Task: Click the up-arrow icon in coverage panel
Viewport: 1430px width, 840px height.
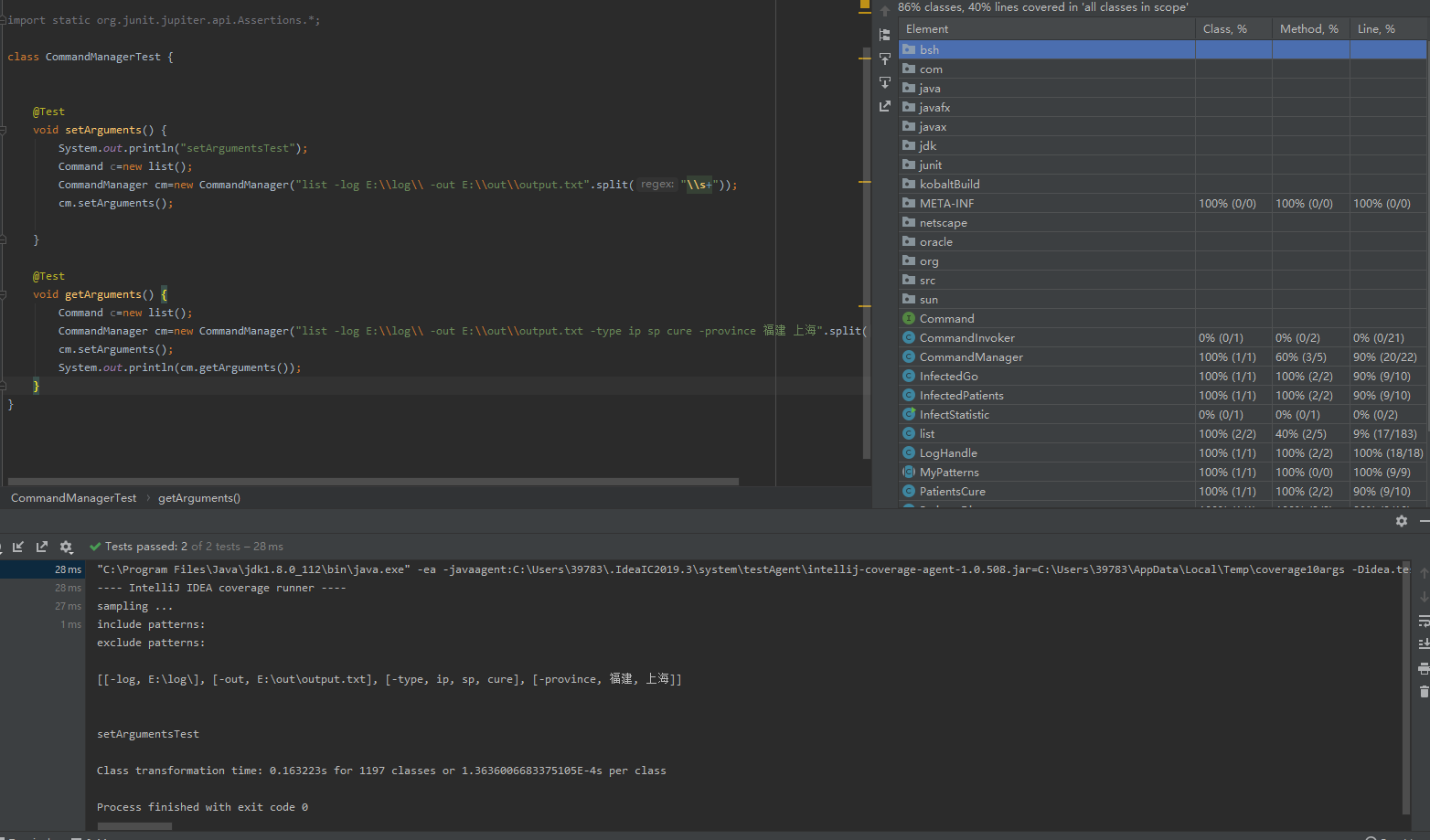Action: [x=885, y=11]
